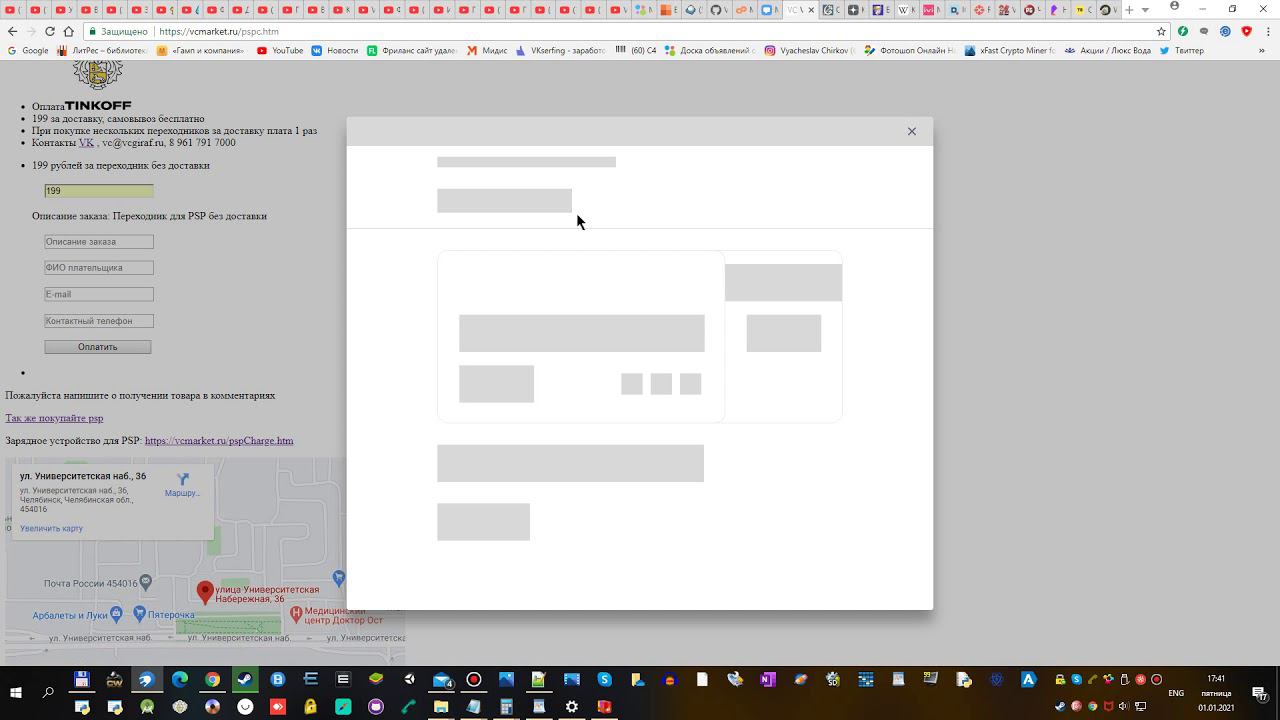Viewport: 1280px width, 720px height.
Task: Open the screen recorder taskbar icon
Action: click(x=474, y=680)
